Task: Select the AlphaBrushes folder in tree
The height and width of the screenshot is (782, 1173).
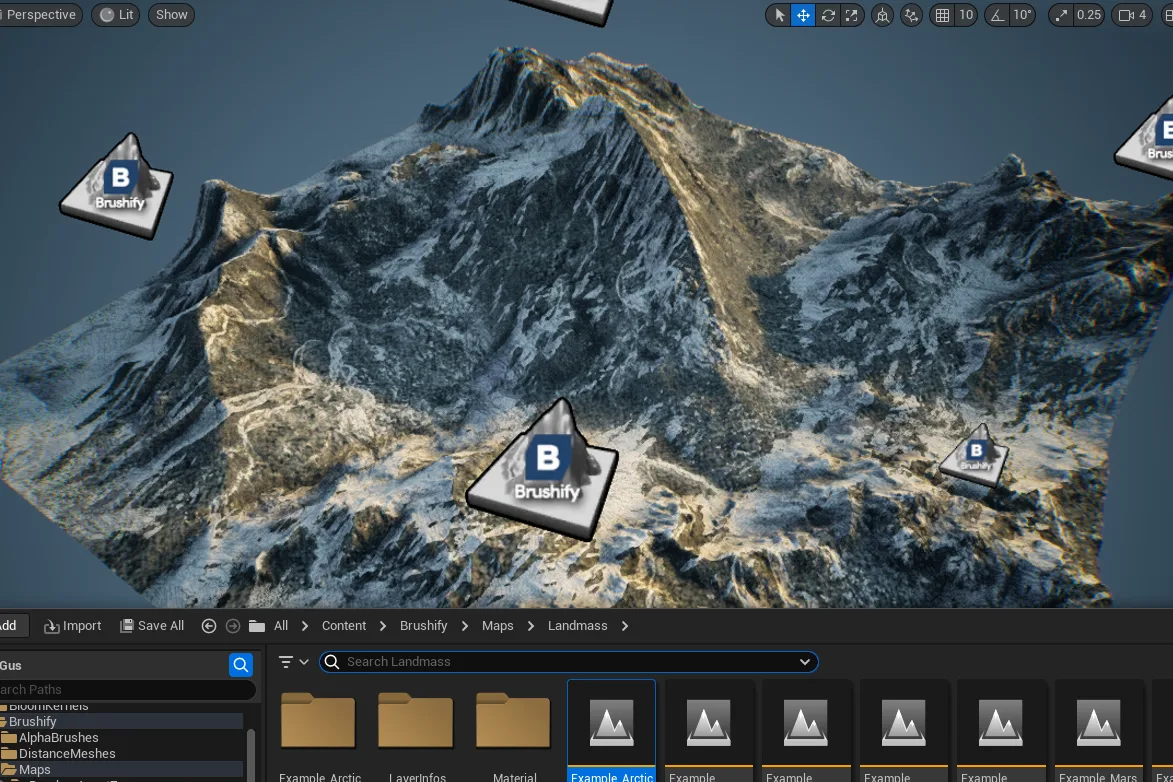Action: (58, 738)
